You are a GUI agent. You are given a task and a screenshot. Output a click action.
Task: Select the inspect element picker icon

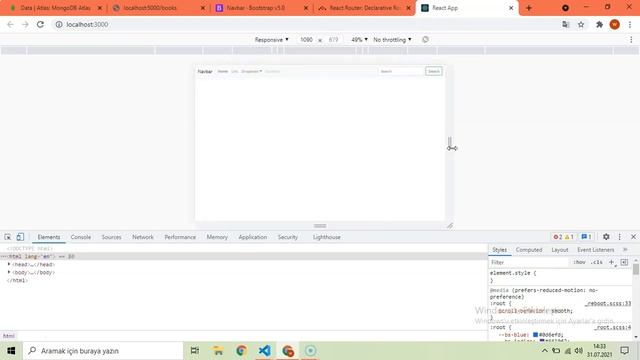click(8, 237)
